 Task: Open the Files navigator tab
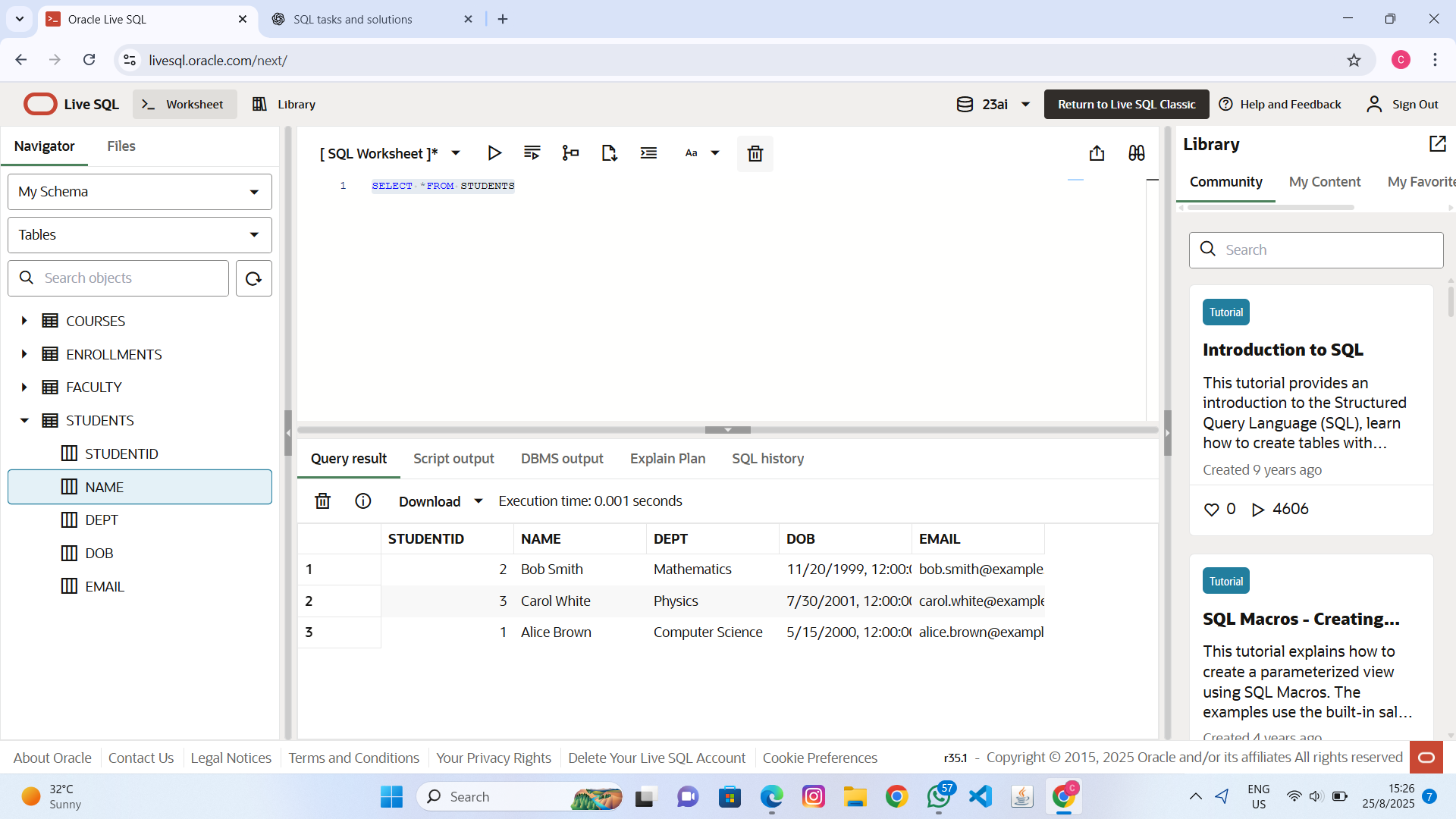click(x=121, y=146)
